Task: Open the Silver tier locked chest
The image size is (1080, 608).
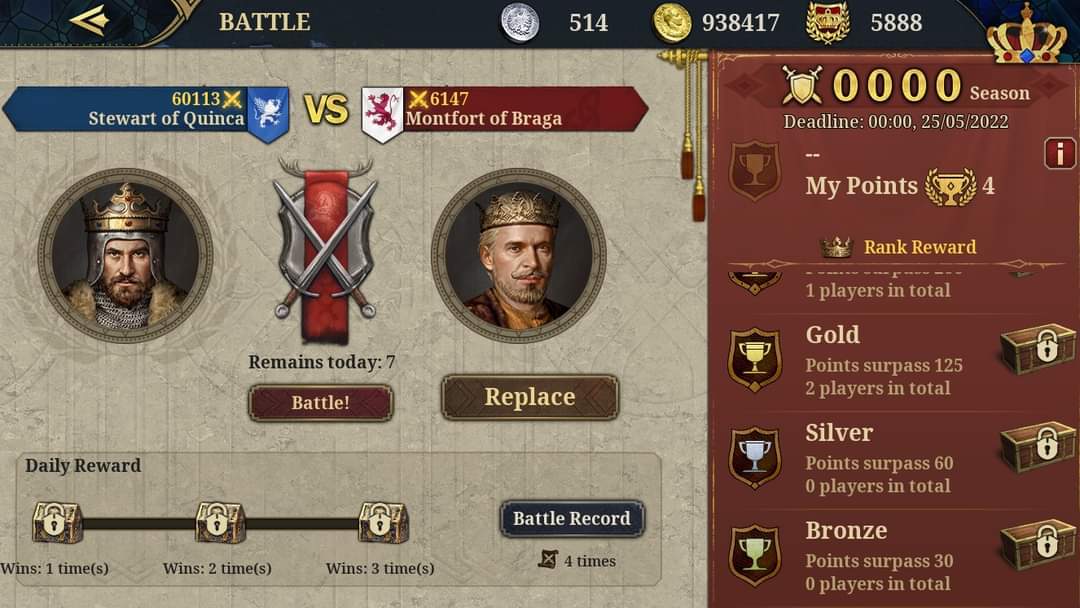Action: pos(1037,447)
